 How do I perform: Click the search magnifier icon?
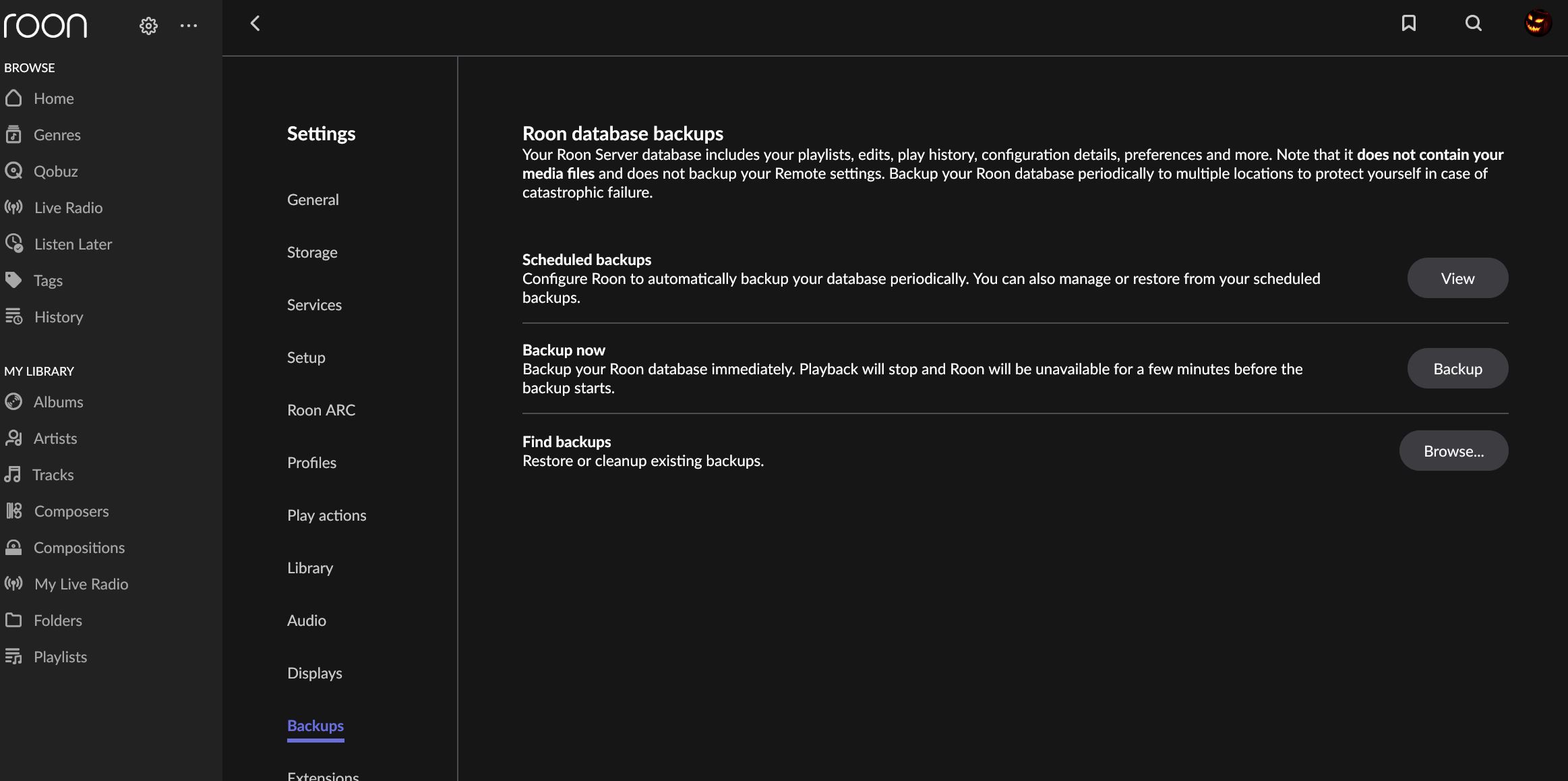1474,24
